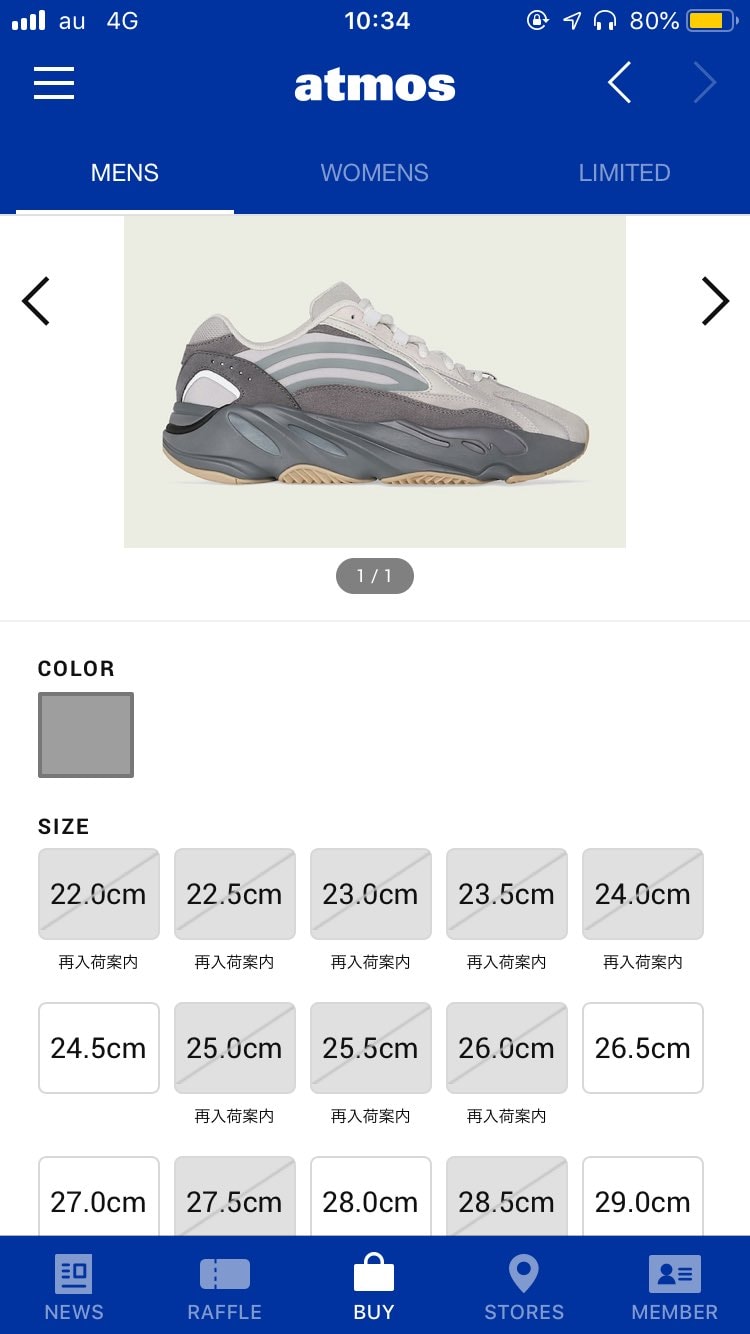Switch to the WOMENS tab

point(374,173)
